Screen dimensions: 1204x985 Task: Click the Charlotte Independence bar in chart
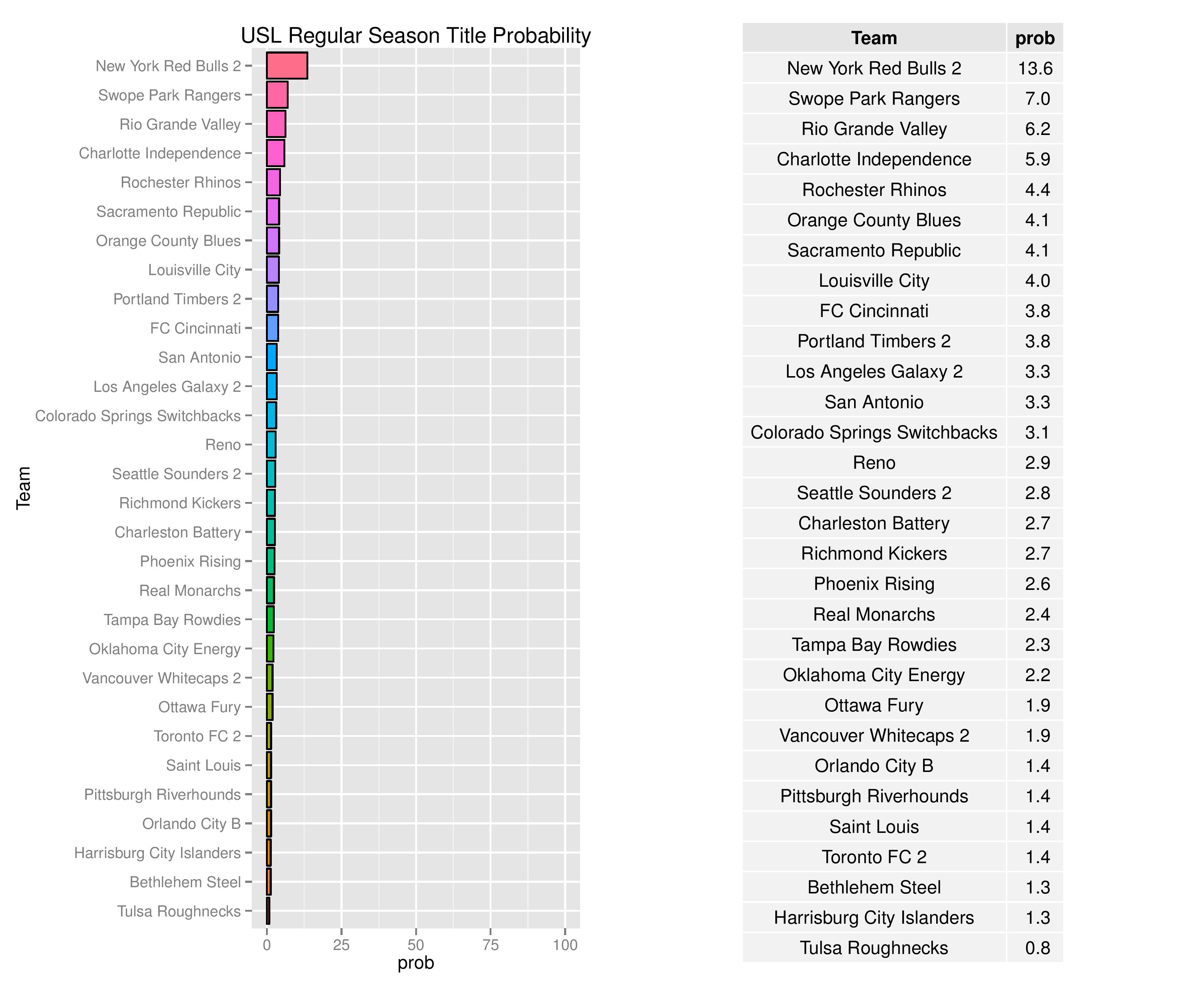coord(275,153)
